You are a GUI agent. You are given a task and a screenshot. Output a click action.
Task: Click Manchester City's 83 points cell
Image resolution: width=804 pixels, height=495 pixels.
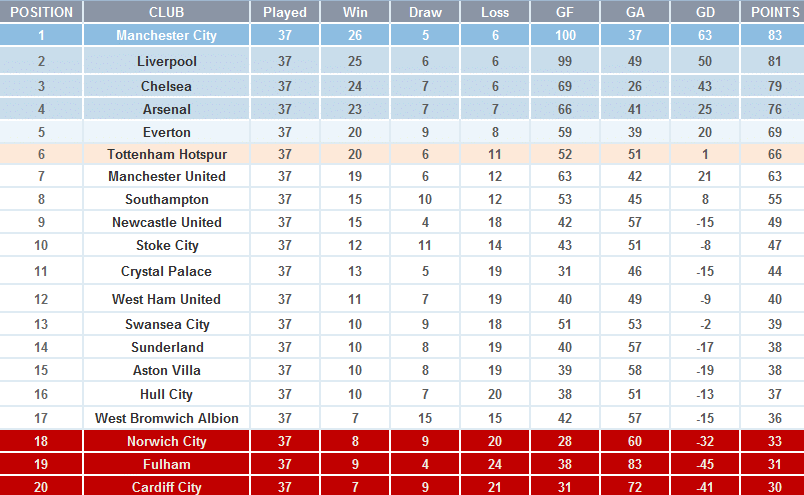tap(775, 36)
